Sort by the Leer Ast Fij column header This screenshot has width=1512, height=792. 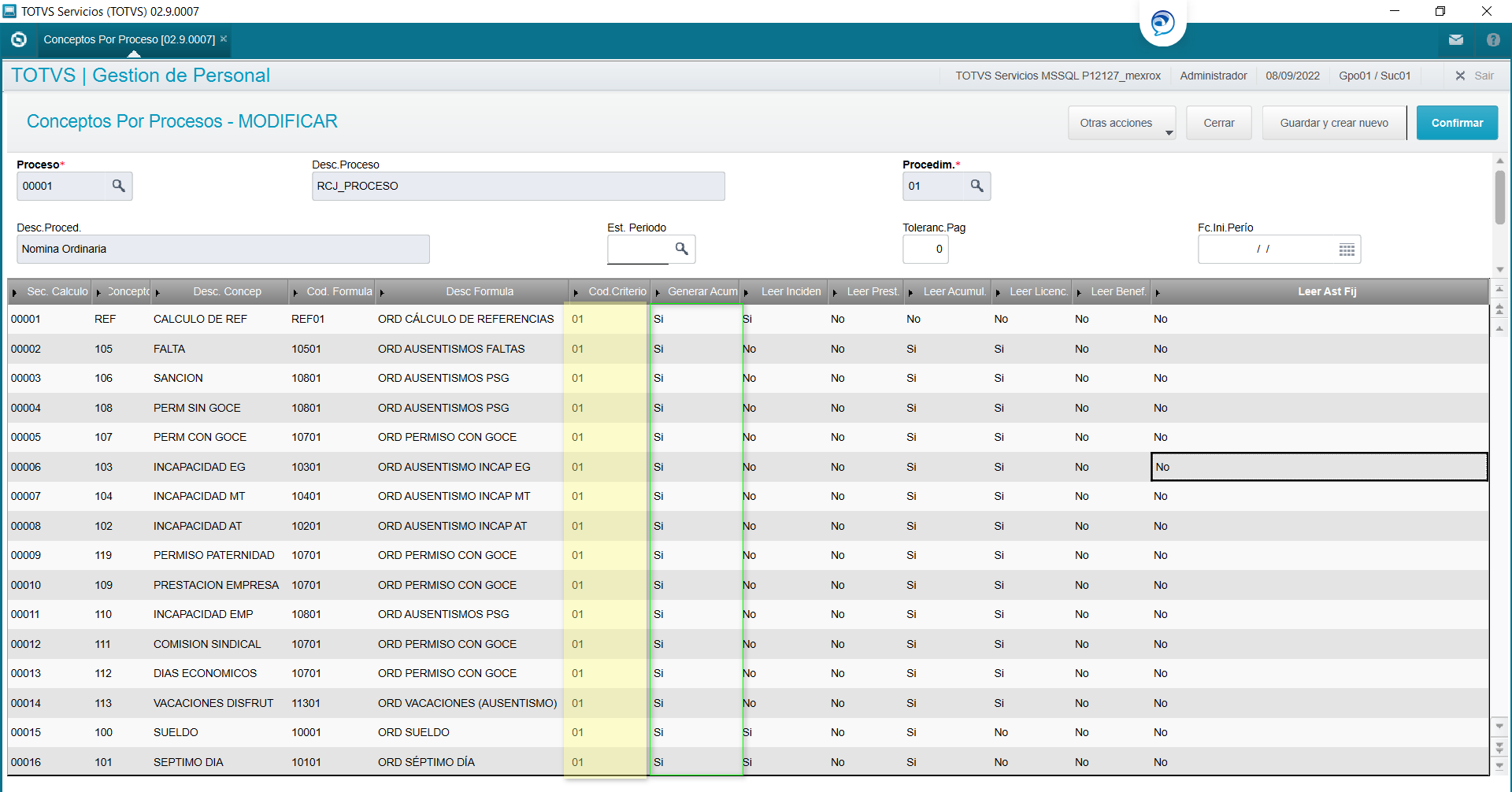click(1326, 291)
